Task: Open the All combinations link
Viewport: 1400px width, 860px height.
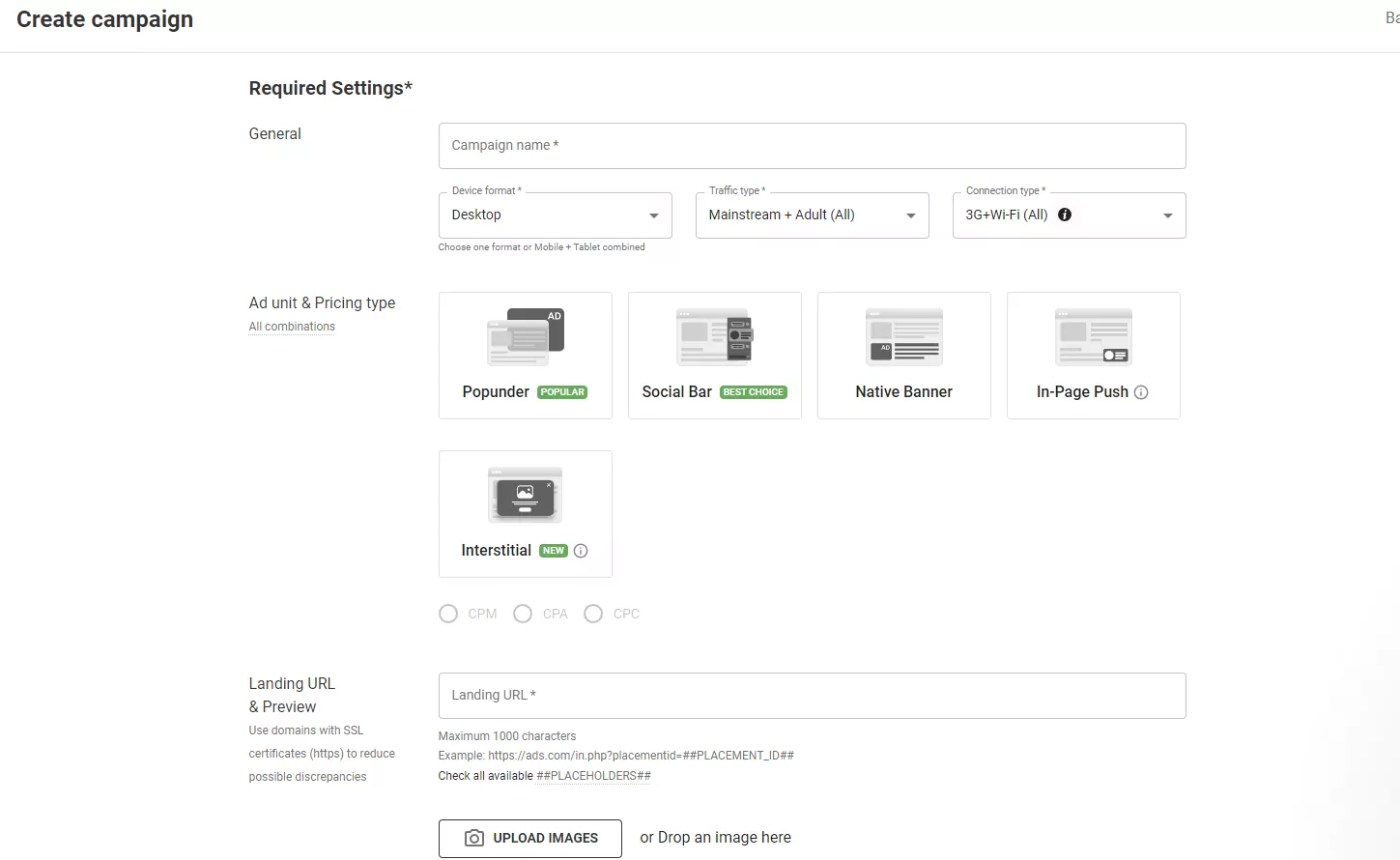Action: [291, 326]
